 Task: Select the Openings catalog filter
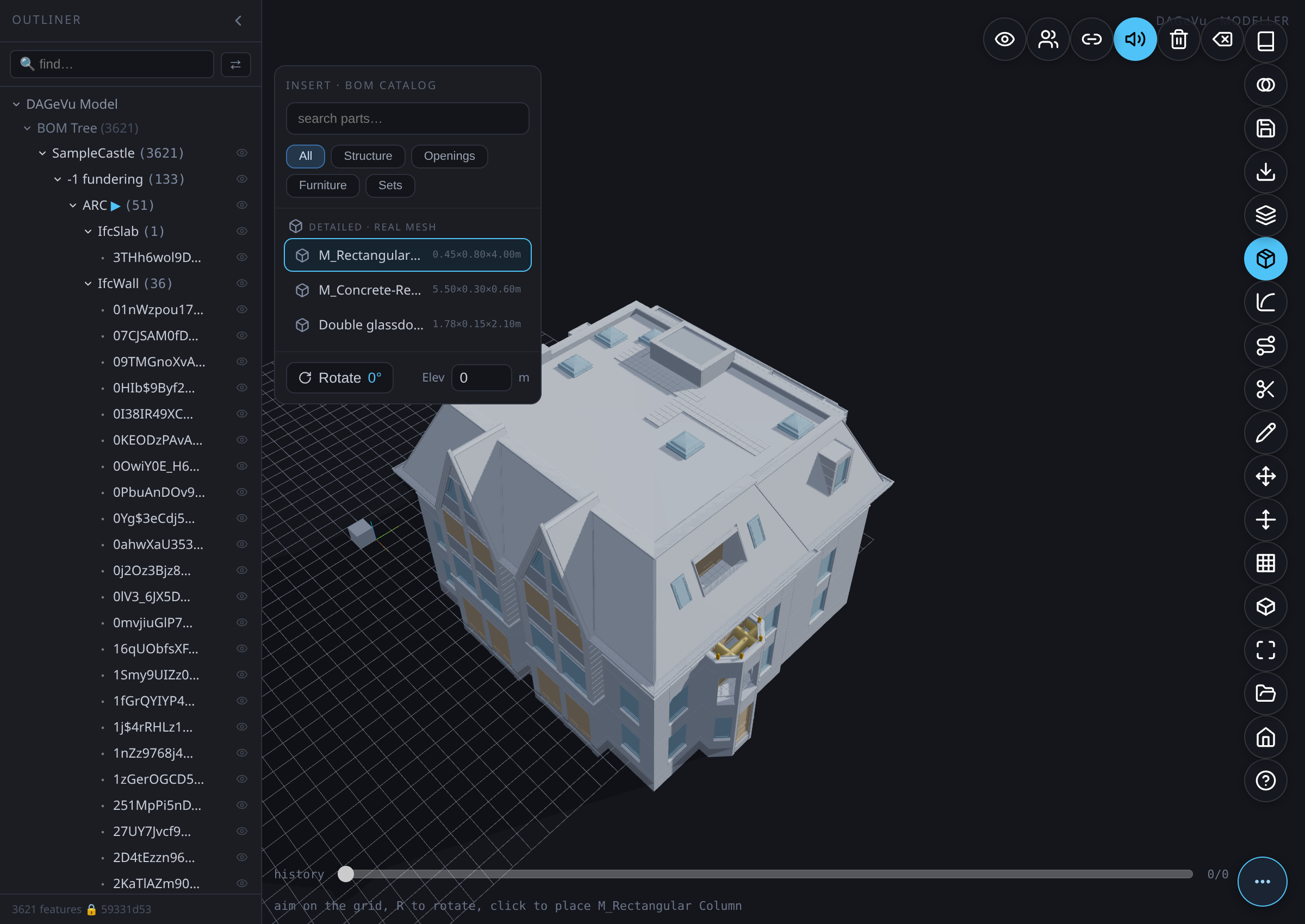coord(449,157)
